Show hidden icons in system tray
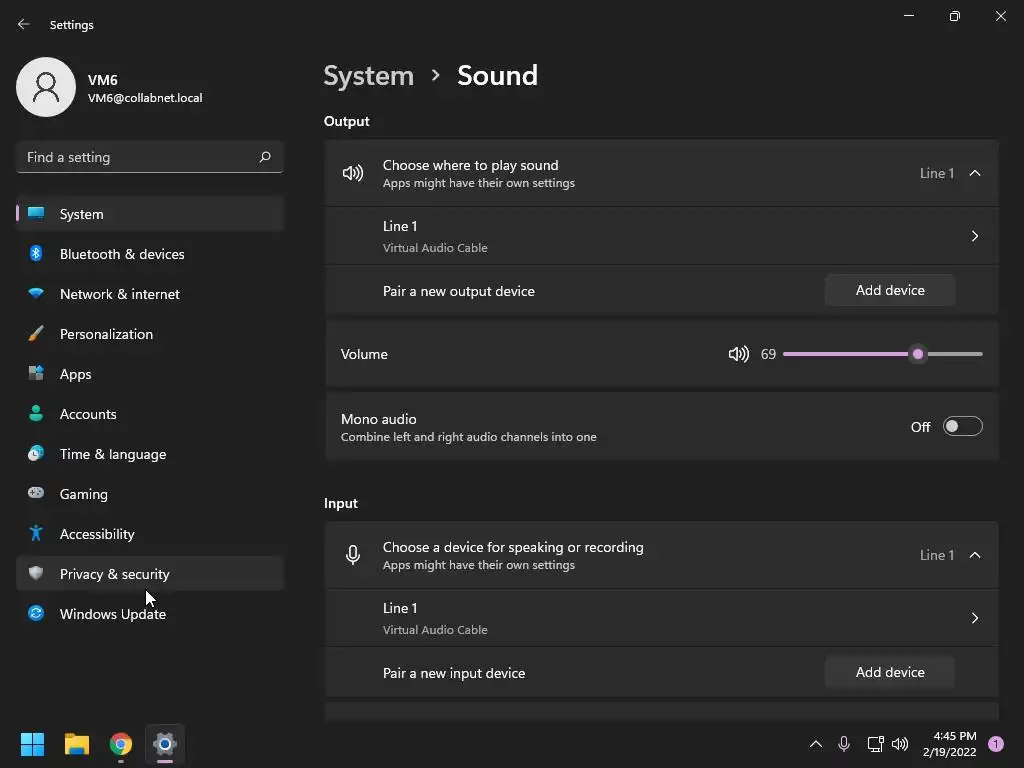1024x768 pixels. tap(816, 744)
